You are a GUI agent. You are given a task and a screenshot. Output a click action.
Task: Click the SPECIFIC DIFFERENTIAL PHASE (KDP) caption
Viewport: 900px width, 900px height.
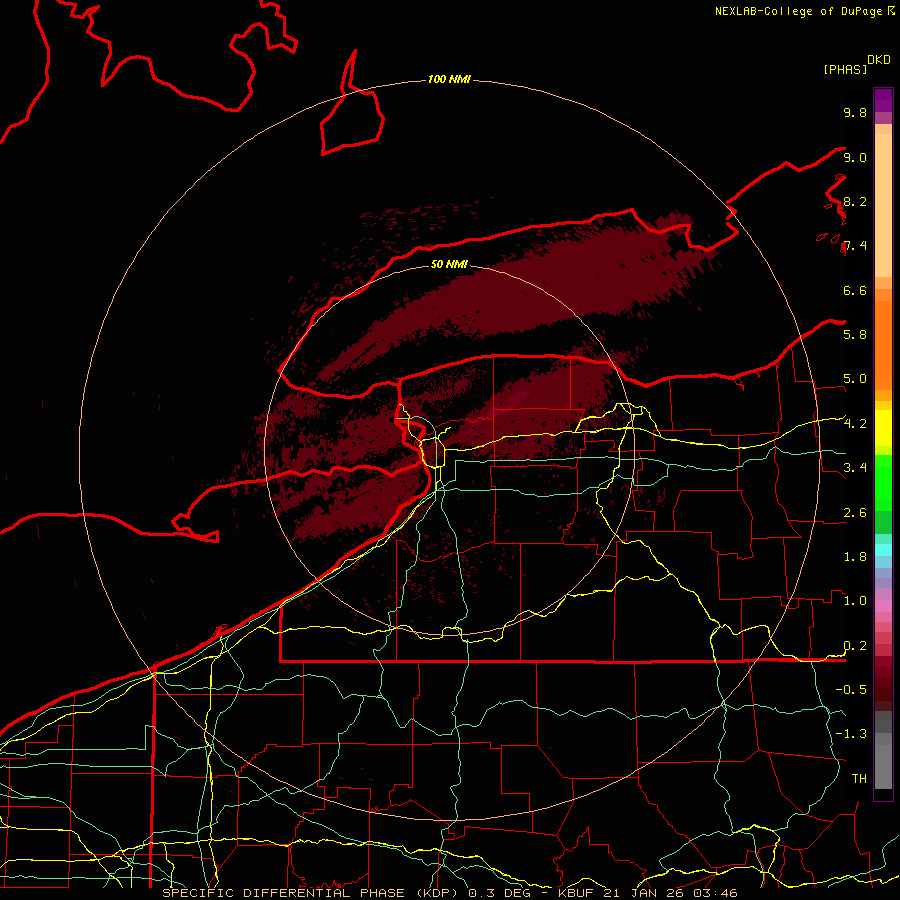[312, 893]
